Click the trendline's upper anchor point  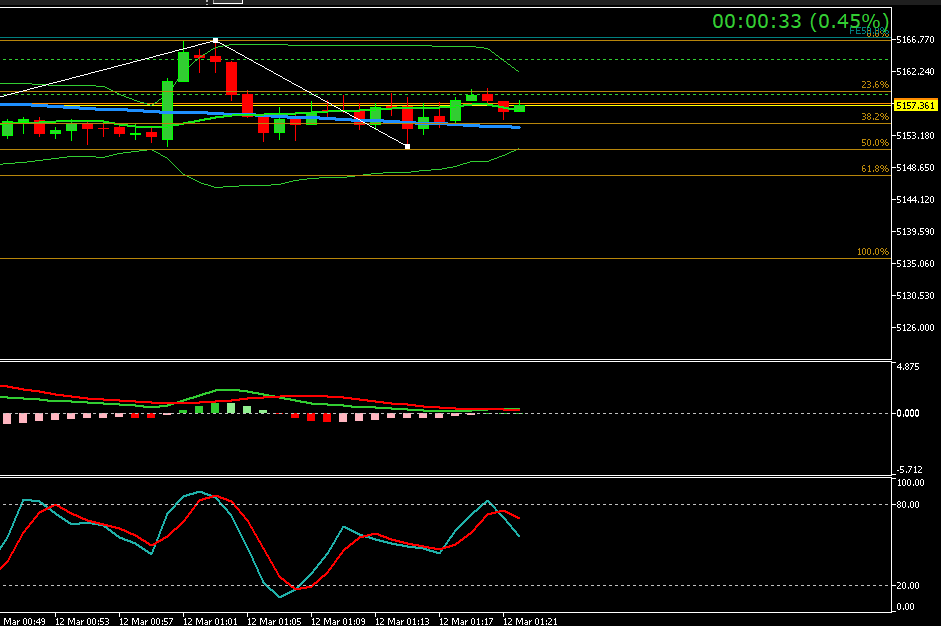click(x=216, y=40)
